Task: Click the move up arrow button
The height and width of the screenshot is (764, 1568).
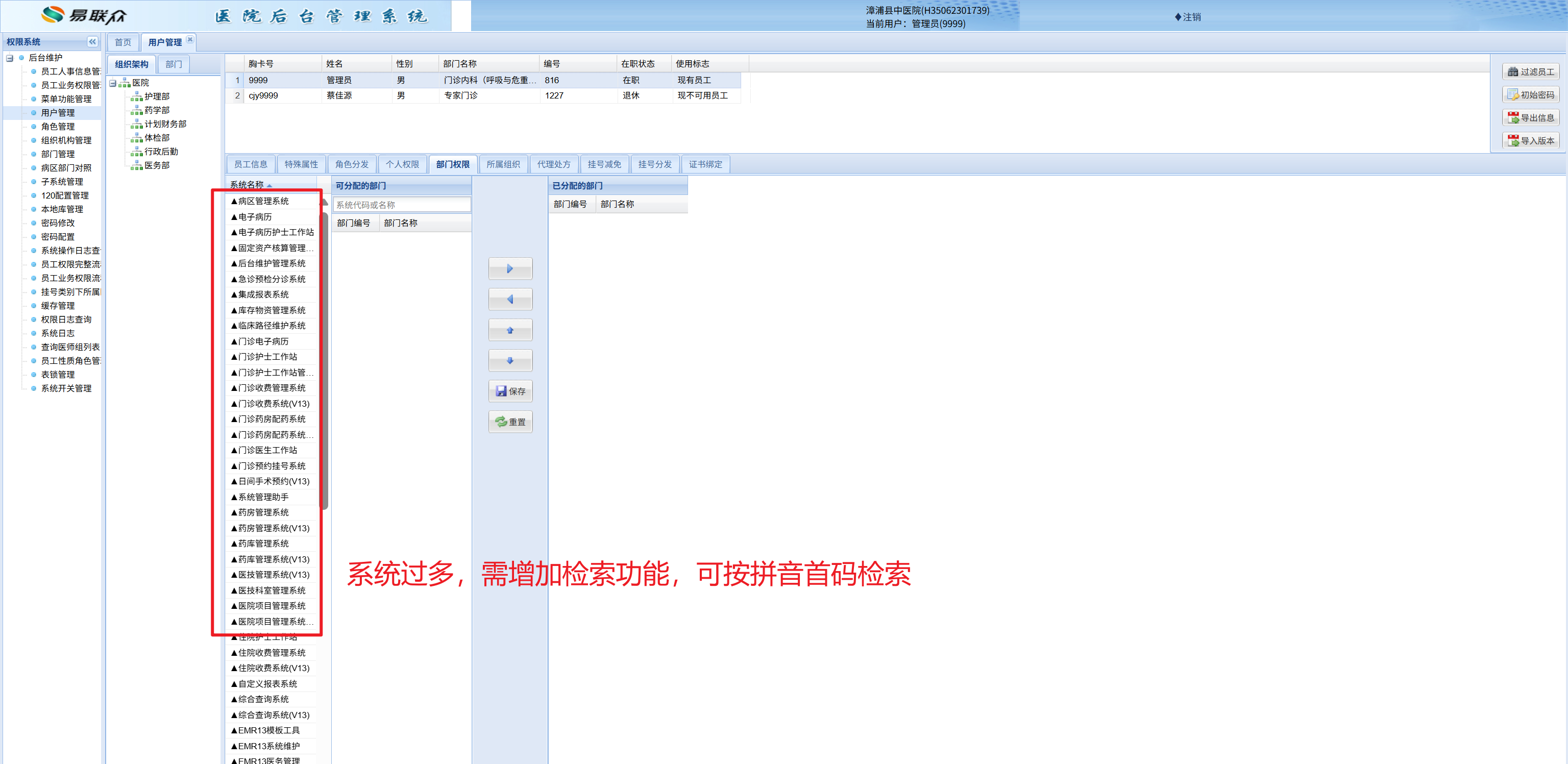Action: [509, 330]
